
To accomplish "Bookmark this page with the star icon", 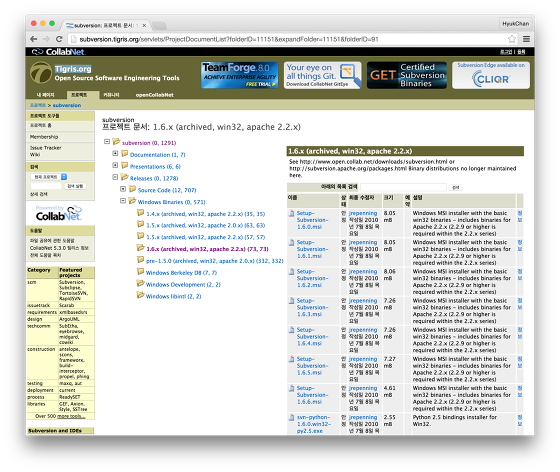I will (x=512, y=39).
